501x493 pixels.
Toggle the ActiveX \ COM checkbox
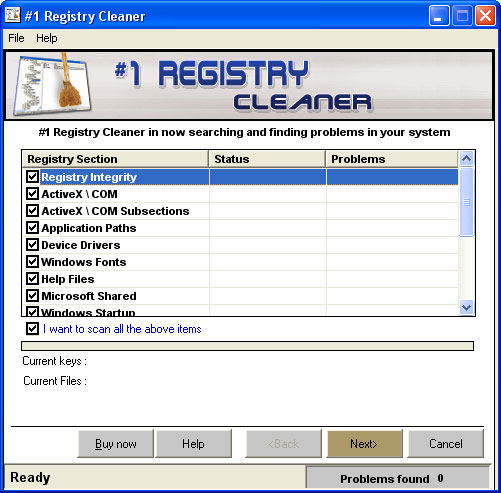[32, 193]
